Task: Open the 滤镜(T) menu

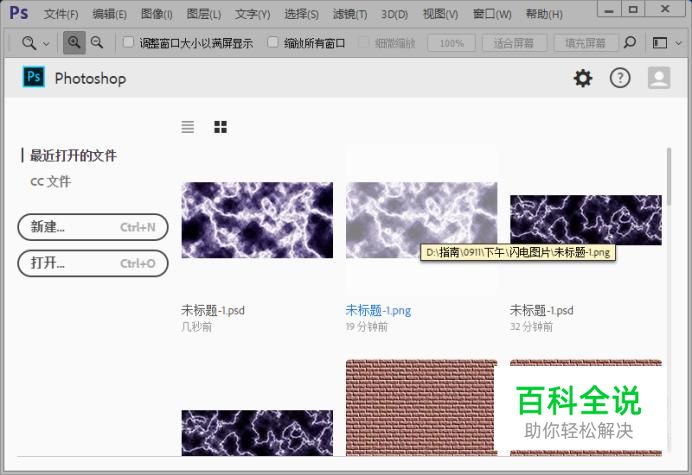Action: pos(350,14)
